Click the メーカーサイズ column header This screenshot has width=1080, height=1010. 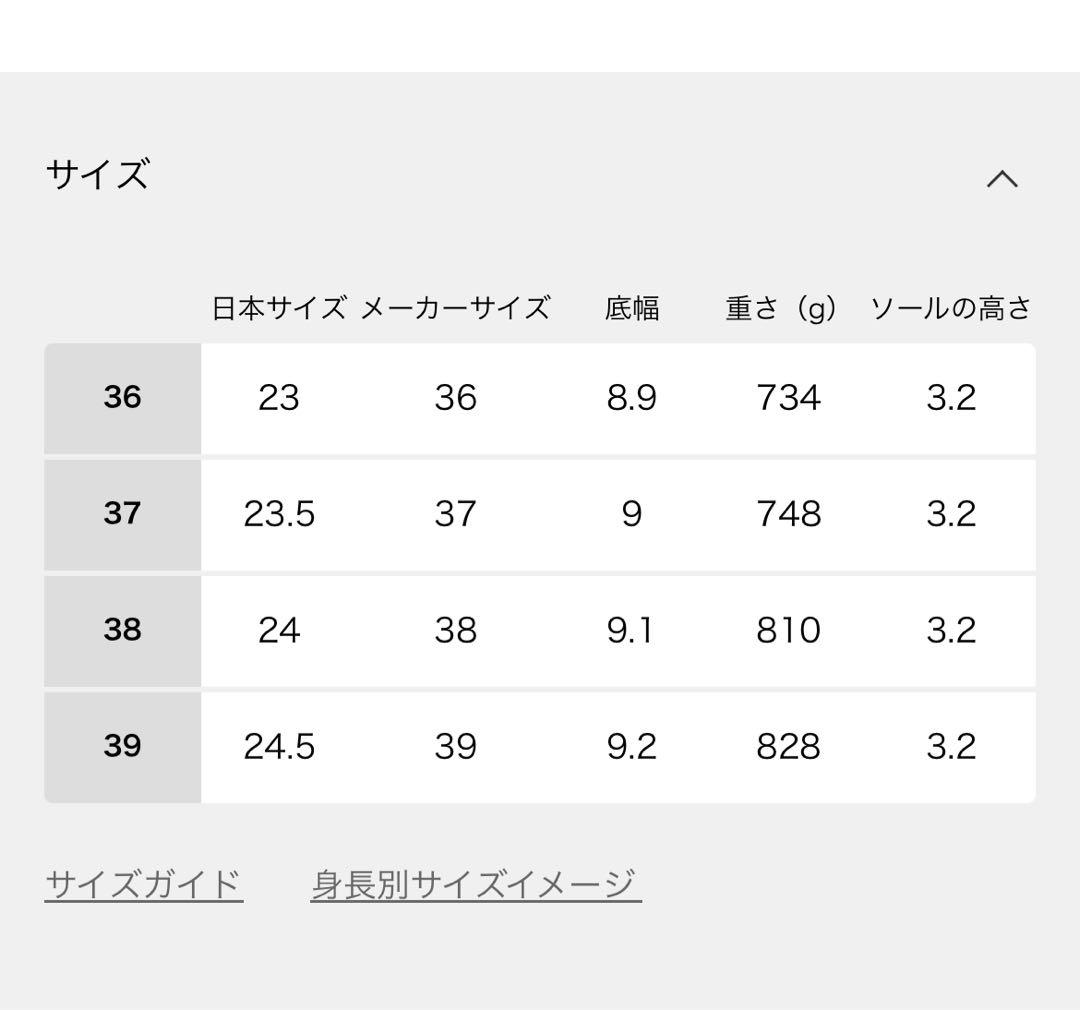457,308
